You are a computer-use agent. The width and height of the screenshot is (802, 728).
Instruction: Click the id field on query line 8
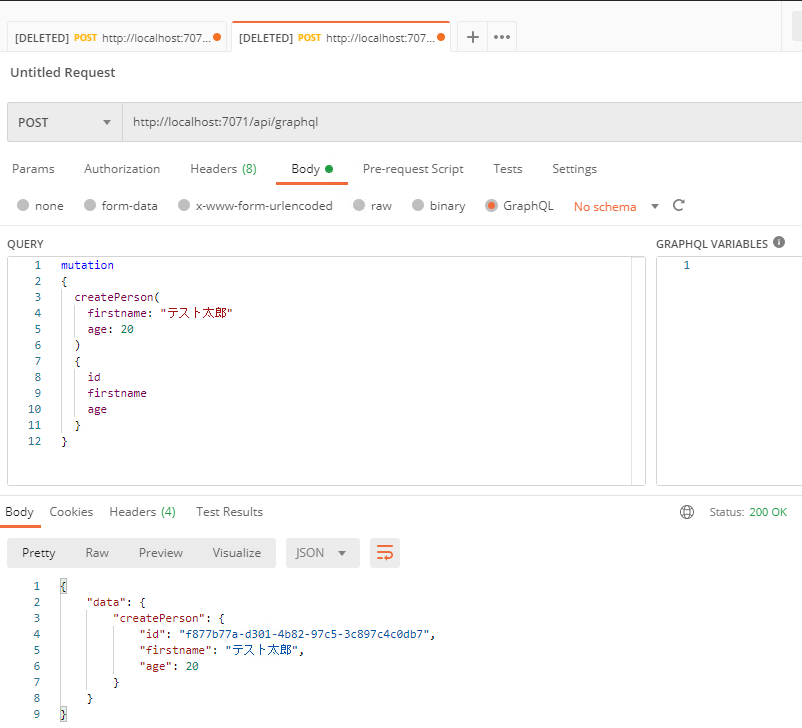(x=94, y=377)
